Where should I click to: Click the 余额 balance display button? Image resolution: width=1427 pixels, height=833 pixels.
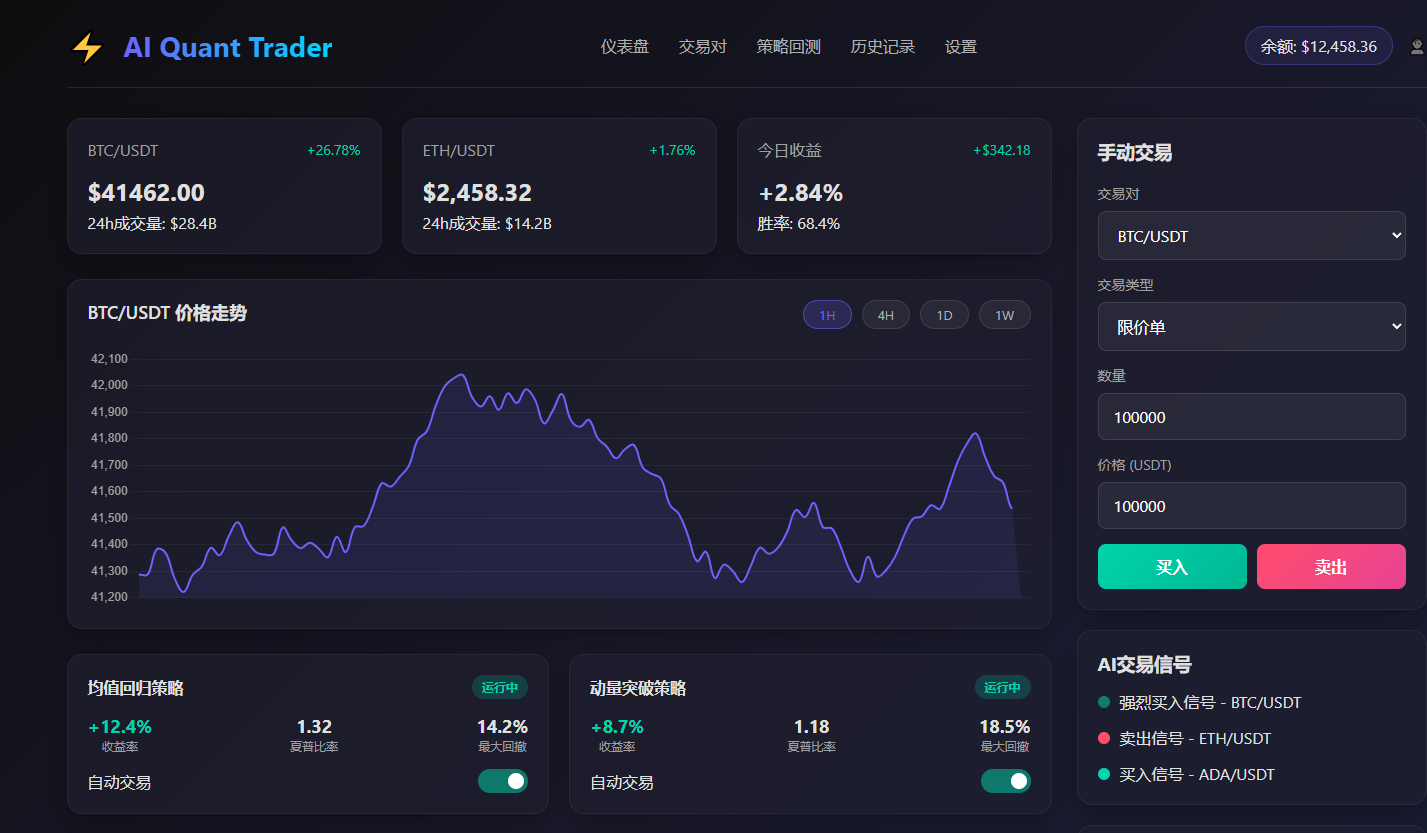(1318, 45)
